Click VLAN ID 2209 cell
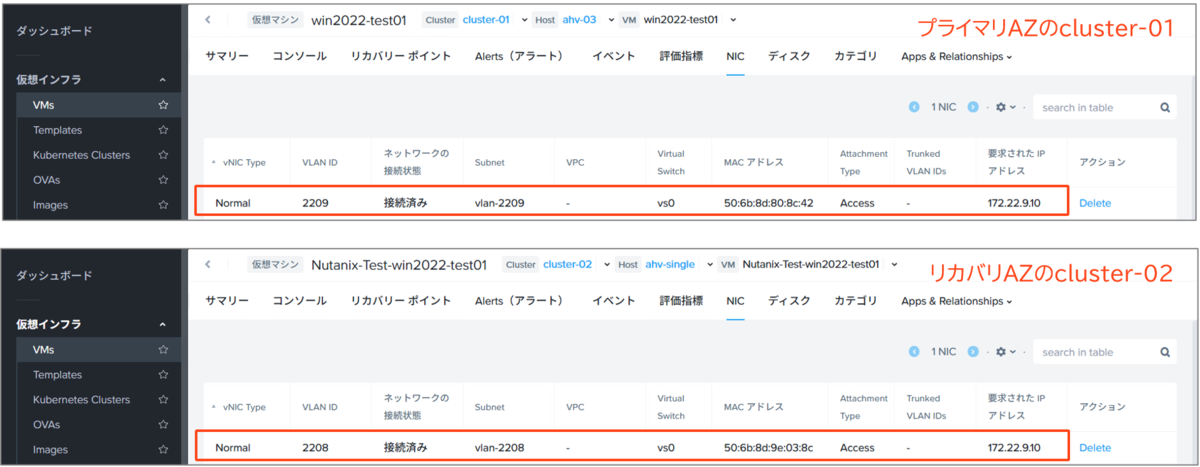Viewport: 1200px width, 467px height. tap(315, 203)
